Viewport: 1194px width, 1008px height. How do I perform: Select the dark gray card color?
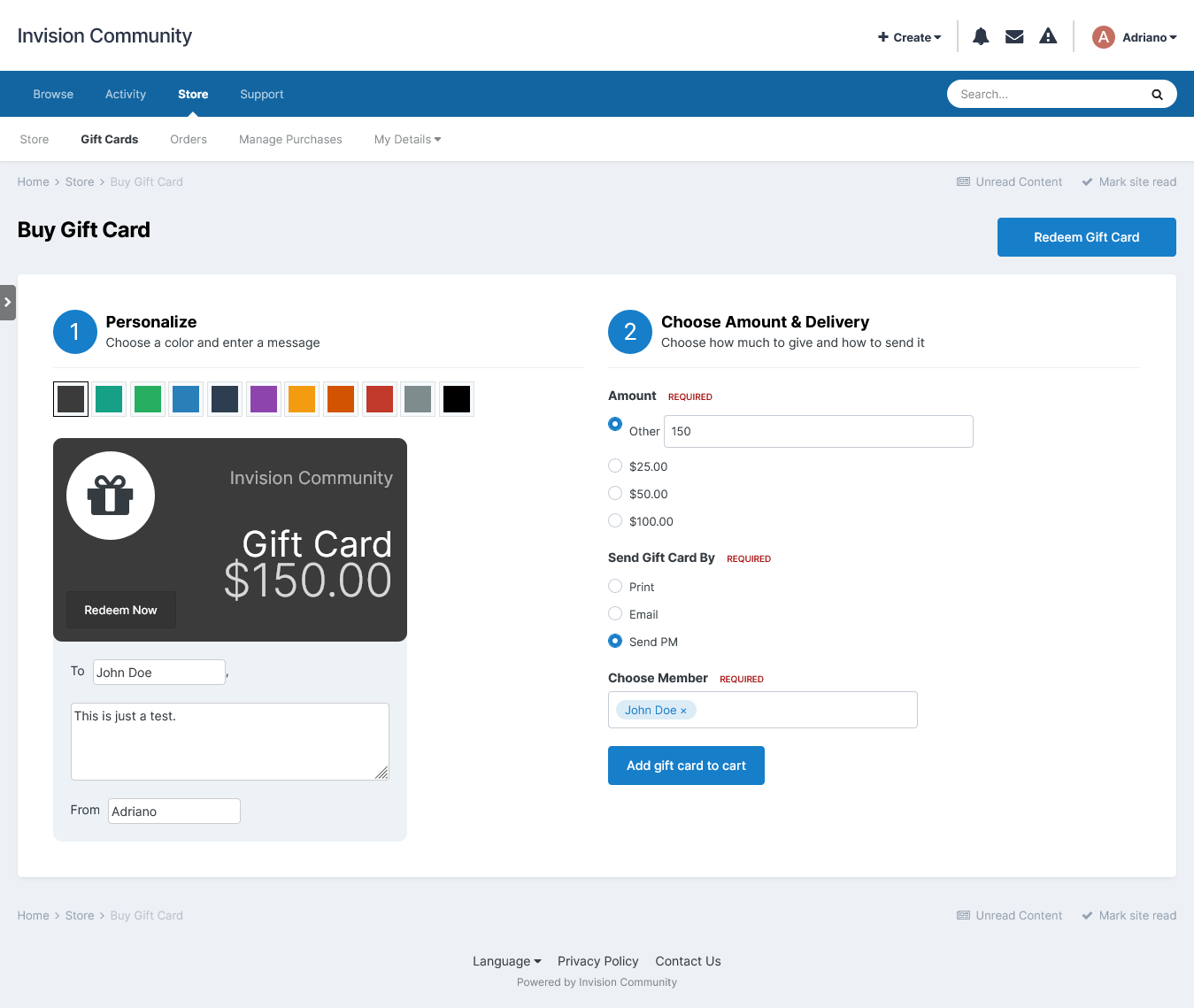(71, 399)
